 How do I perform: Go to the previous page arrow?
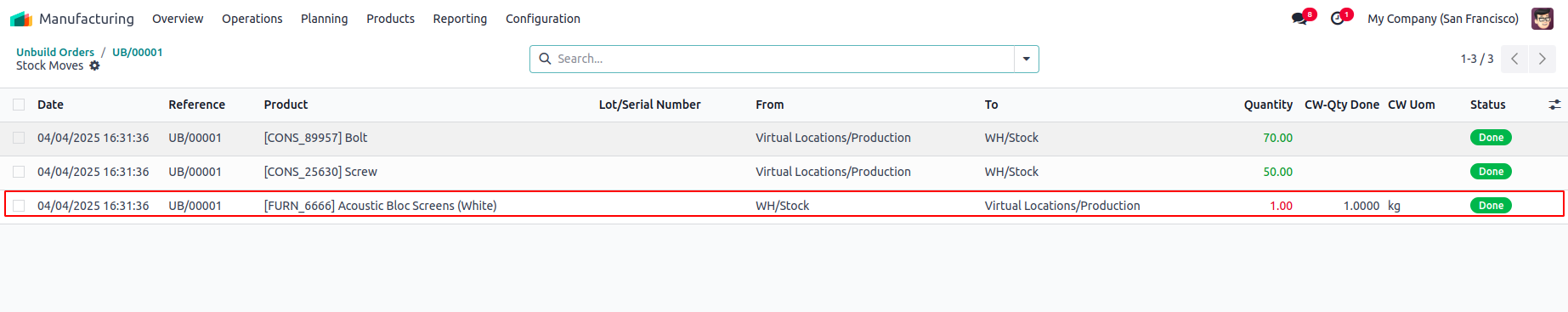click(1514, 59)
